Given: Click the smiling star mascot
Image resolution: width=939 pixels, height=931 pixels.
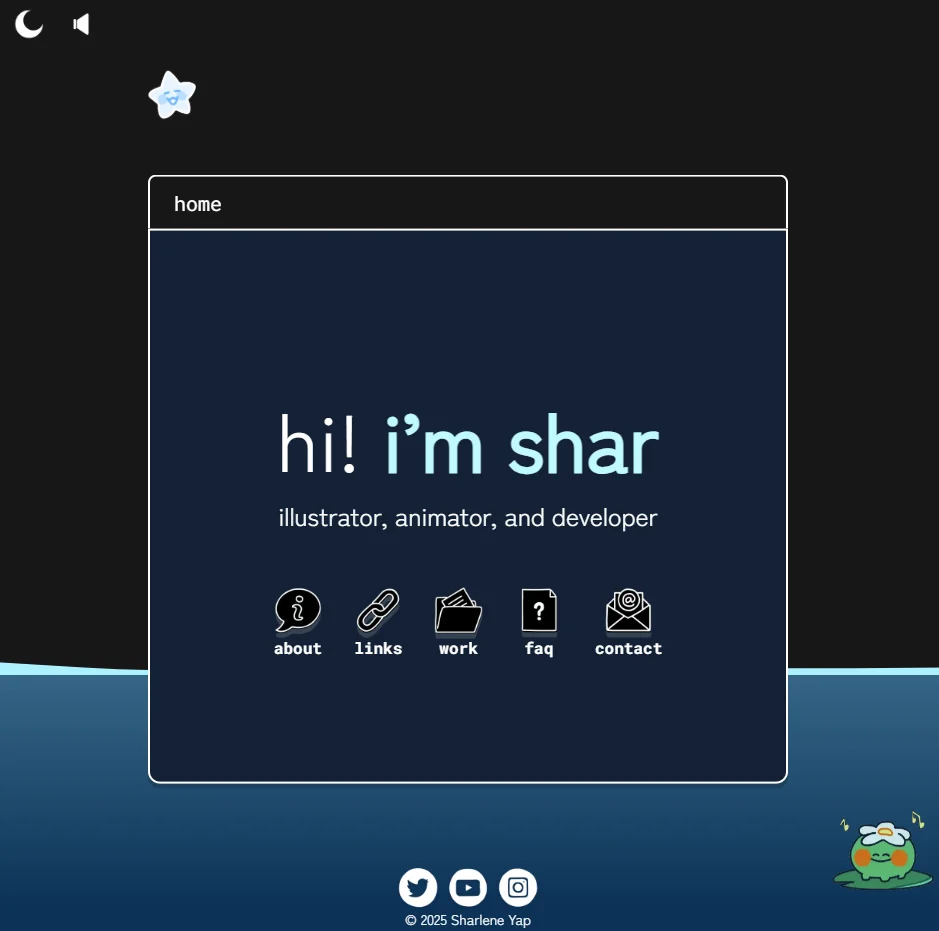Looking at the screenshot, I should [x=172, y=96].
